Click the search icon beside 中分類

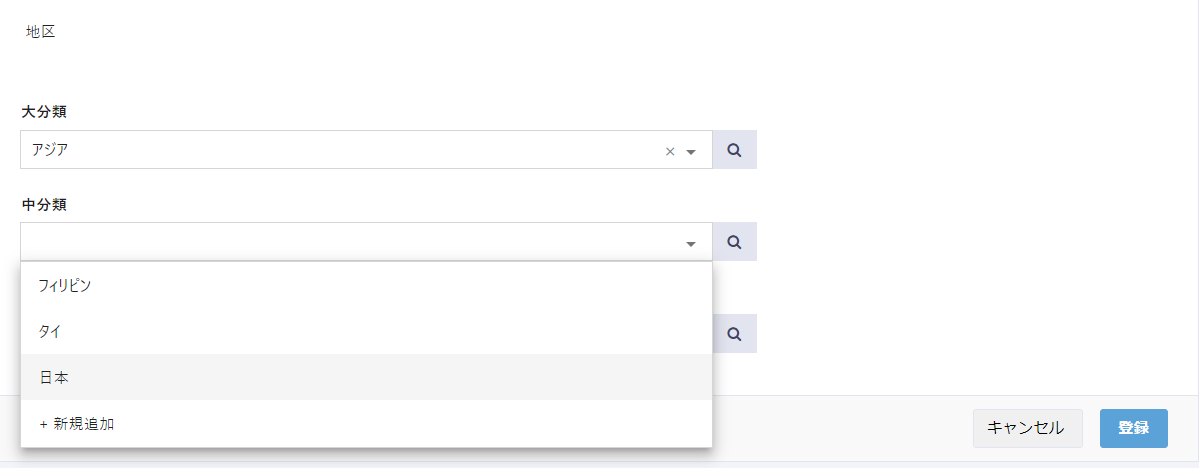coord(734,242)
